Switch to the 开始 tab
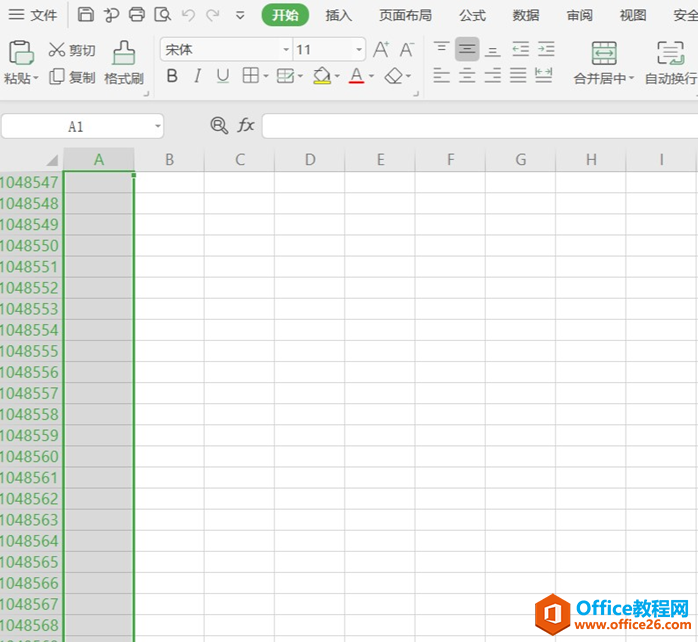This screenshot has height=642, width=698. click(285, 15)
